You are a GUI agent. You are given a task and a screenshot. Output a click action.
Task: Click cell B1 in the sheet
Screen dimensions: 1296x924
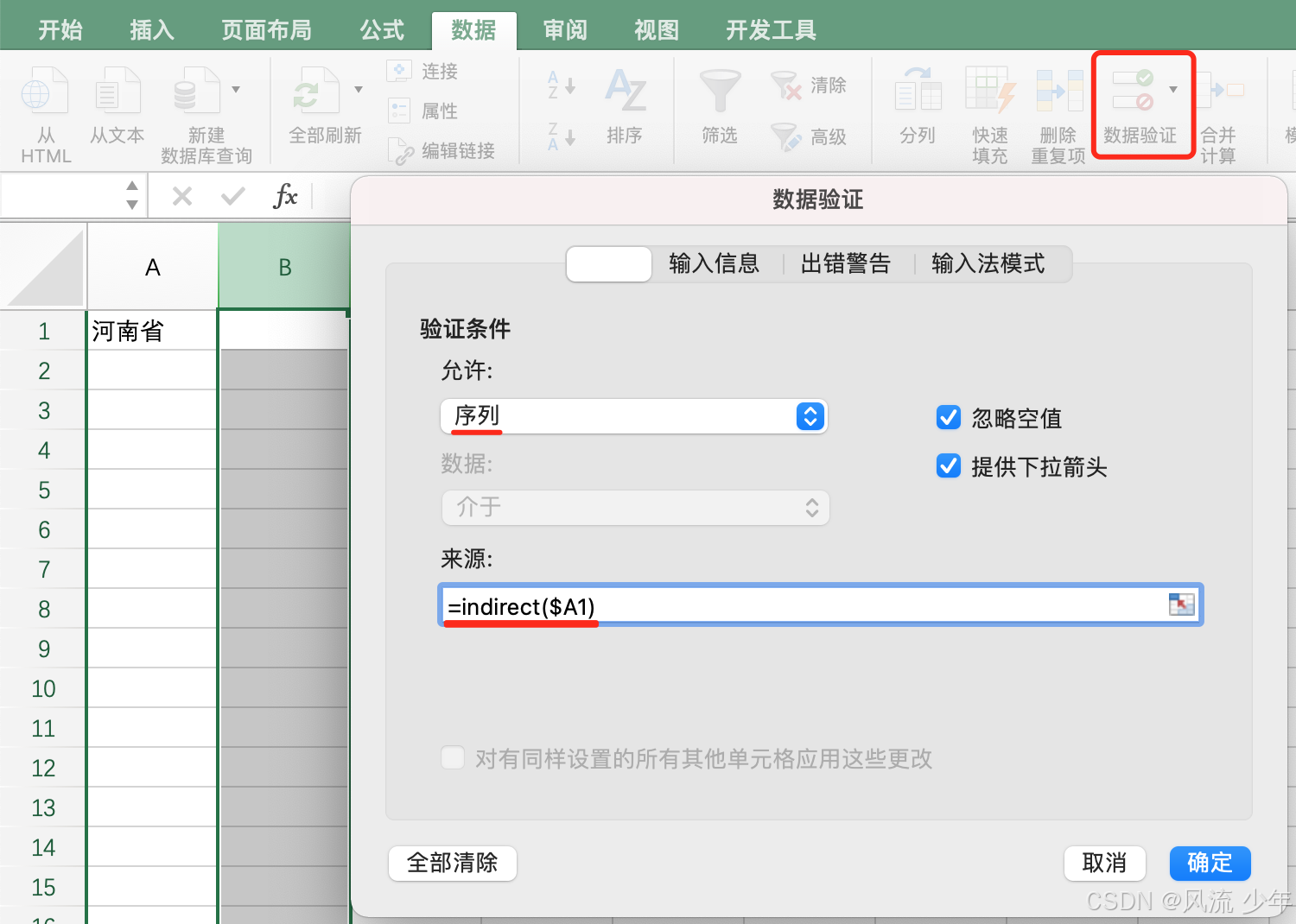pos(284,330)
